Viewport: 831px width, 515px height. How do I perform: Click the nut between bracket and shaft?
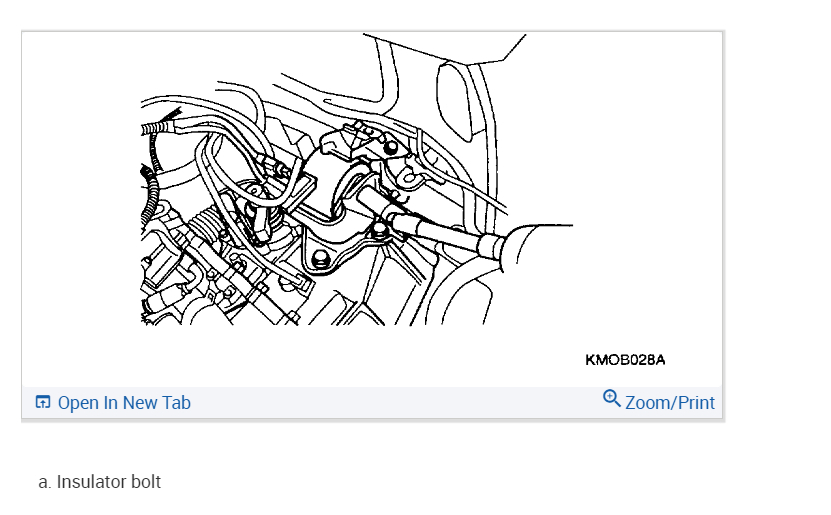[378, 229]
